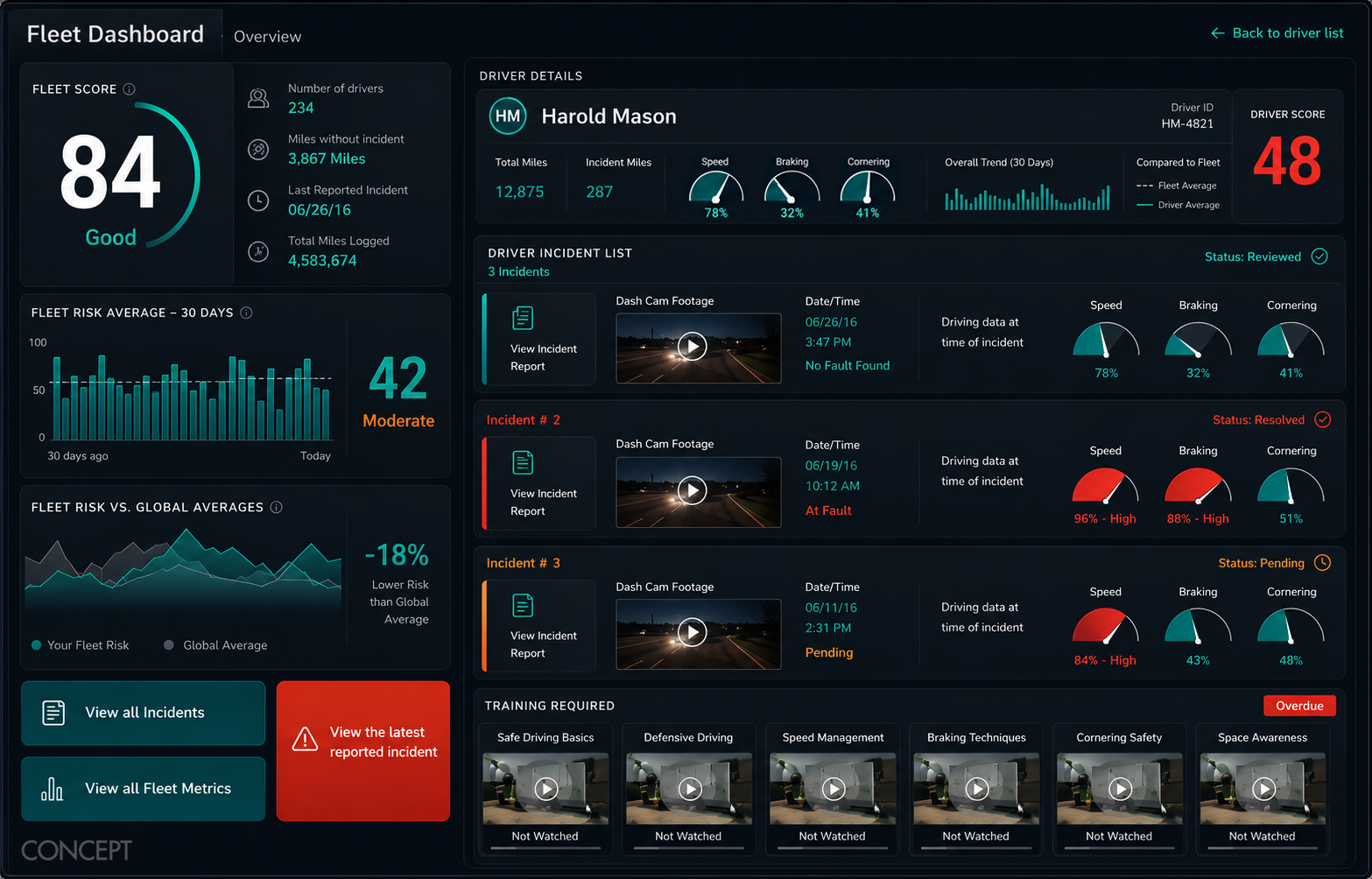Screen dimensions: 1372x879
Task: Click the driver score value 48
Action: (x=1287, y=161)
